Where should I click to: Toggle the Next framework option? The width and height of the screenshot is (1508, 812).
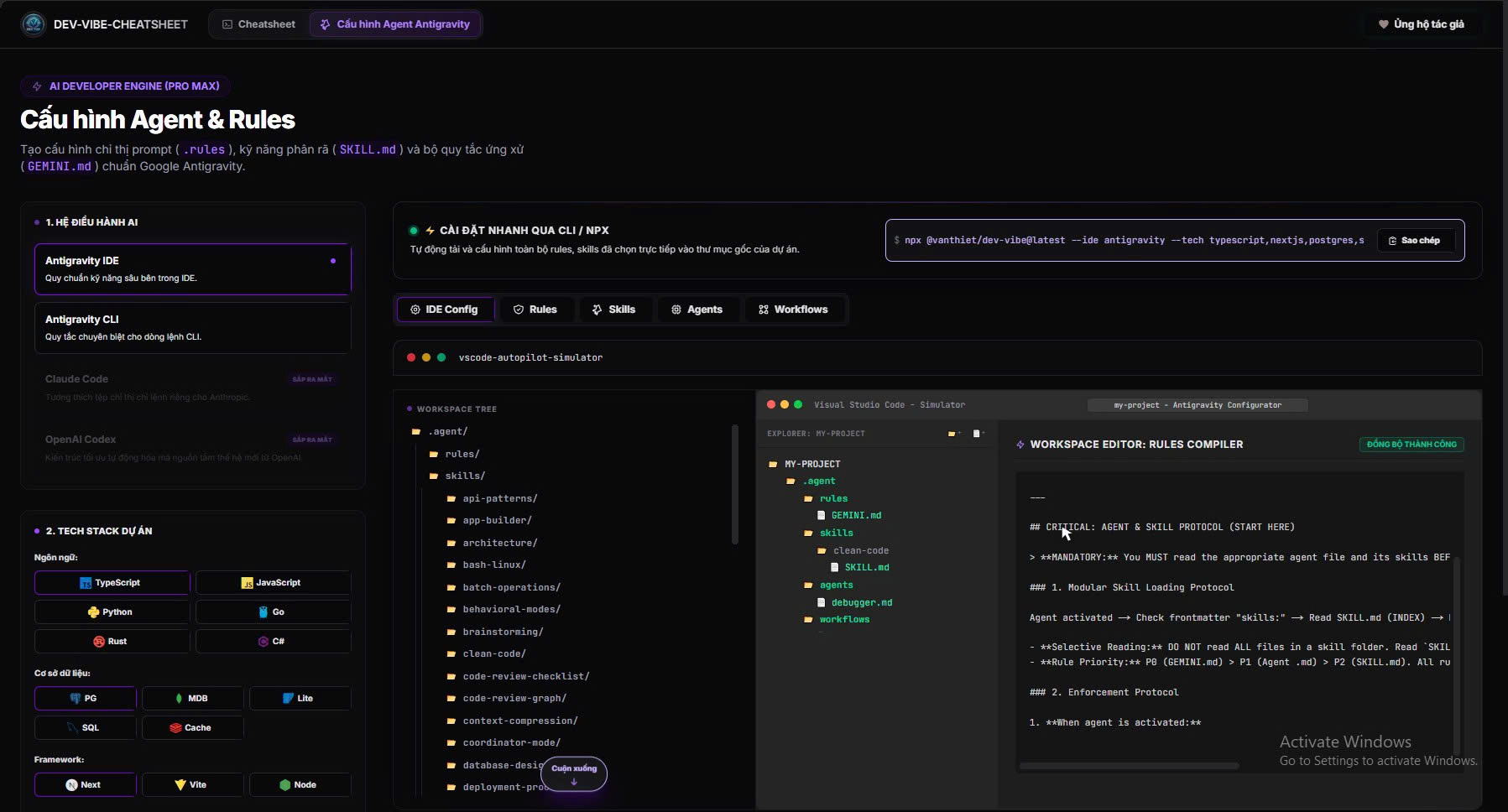[85, 785]
